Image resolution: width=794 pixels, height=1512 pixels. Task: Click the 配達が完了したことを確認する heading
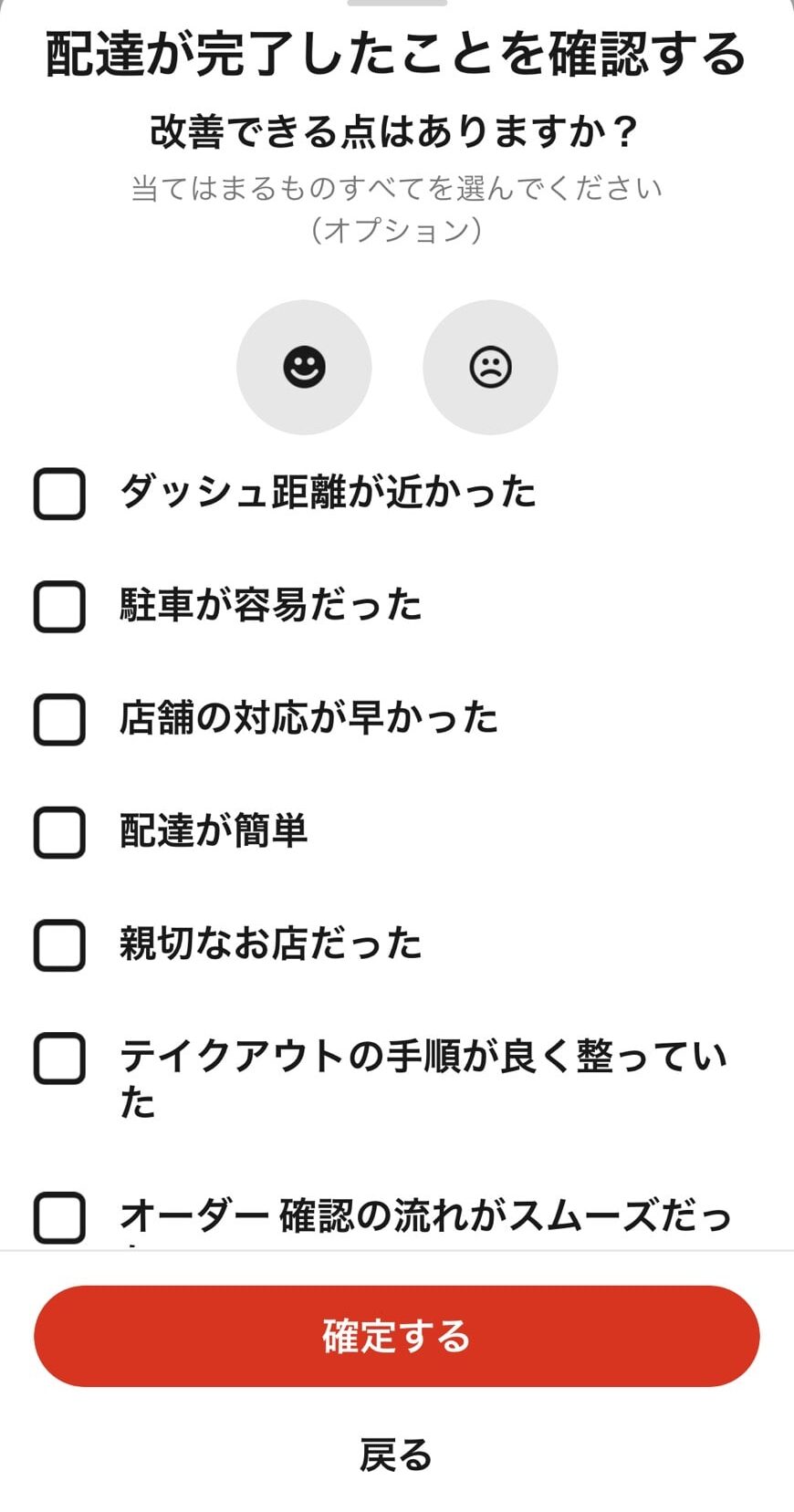(x=396, y=55)
